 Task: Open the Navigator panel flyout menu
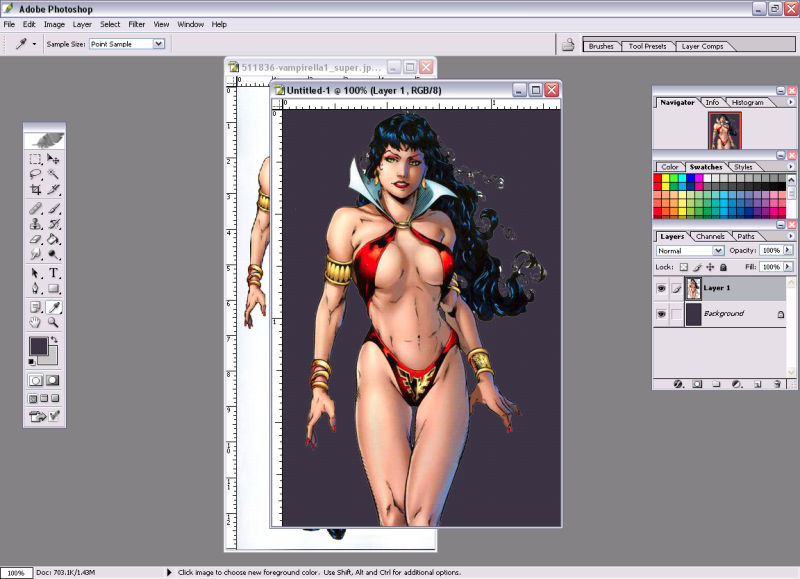(790, 102)
